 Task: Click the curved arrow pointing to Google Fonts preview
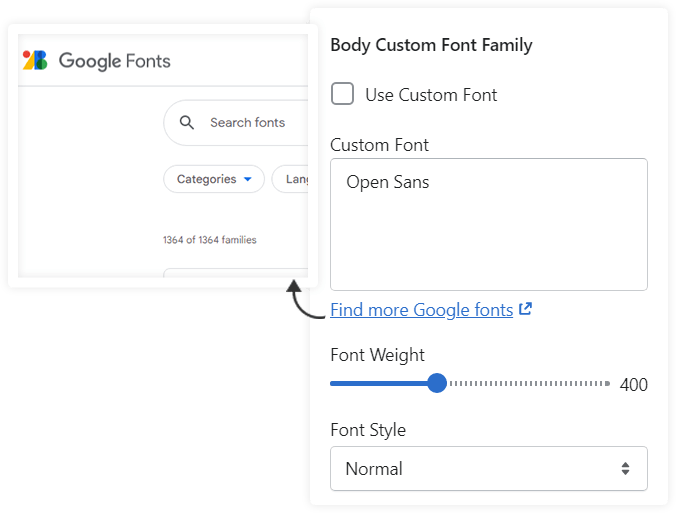pyautogui.click(x=304, y=300)
